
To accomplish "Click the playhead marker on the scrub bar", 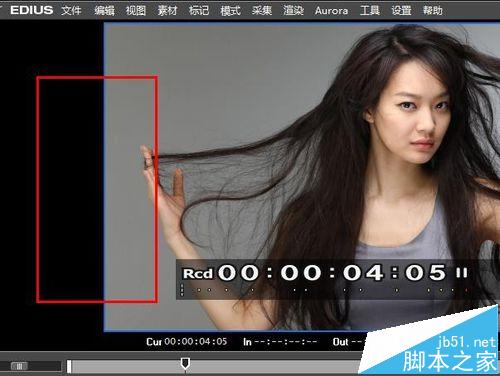I will [x=185, y=364].
